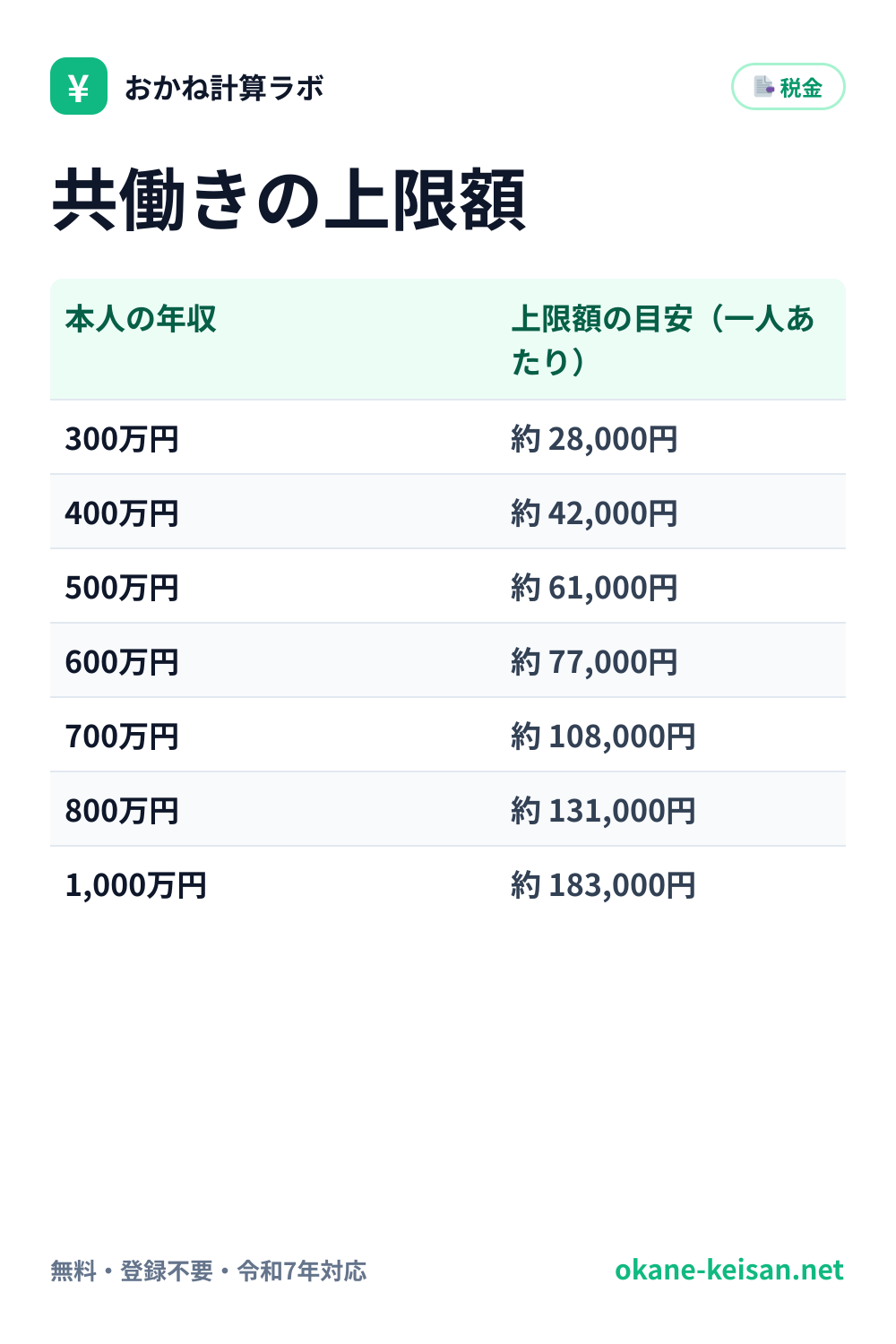Image resolution: width=896 pixels, height=1344 pixels.
Task: Click the 上限額の目安 column header
Action: point(663,340)
